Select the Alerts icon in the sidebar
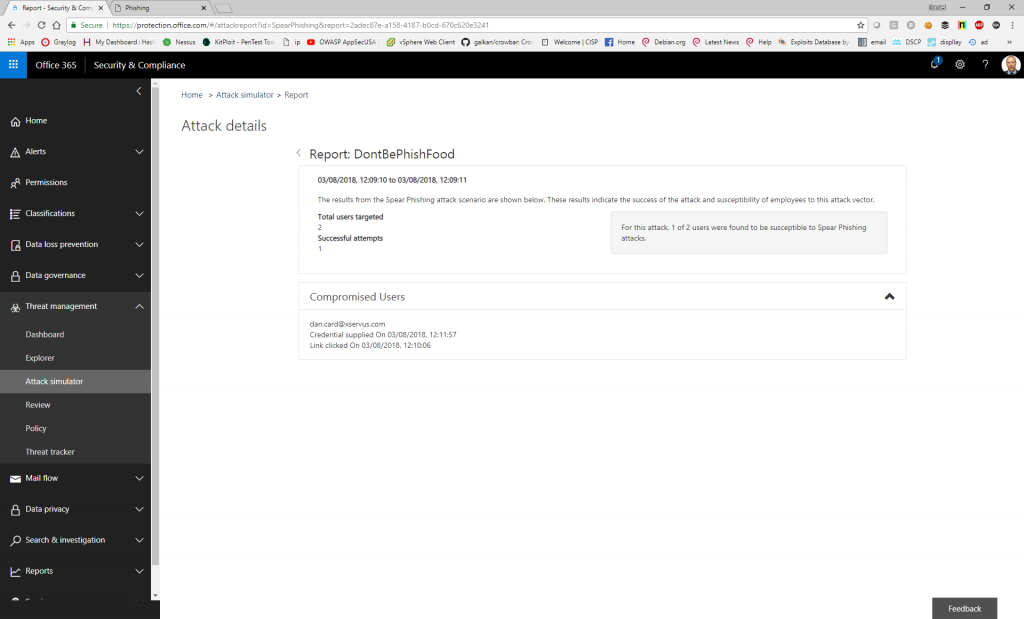The height and width of the screenshot is (619, 1024). [x=13, y=151]
